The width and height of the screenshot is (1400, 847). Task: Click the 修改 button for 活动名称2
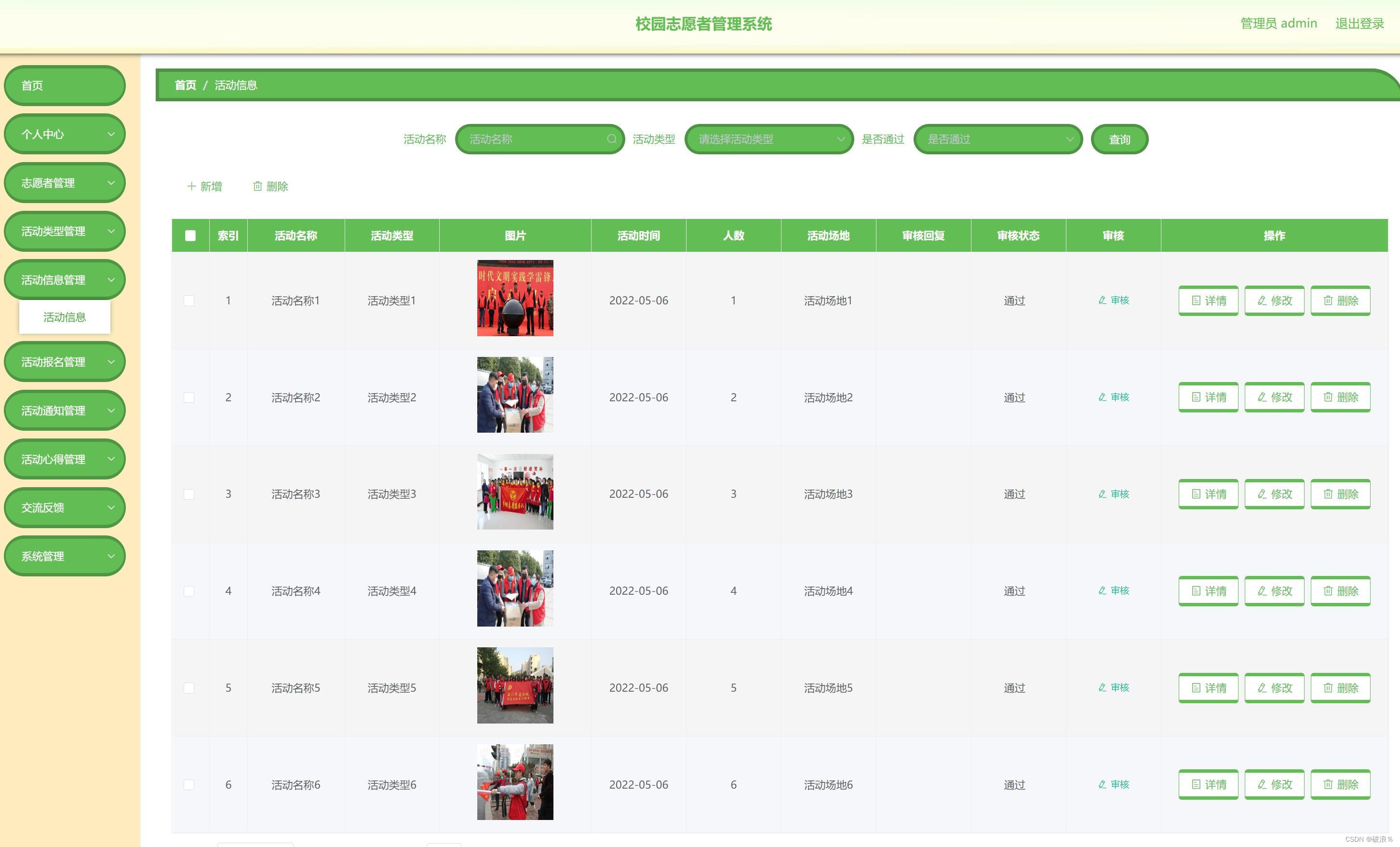(x=1274, y=397)
